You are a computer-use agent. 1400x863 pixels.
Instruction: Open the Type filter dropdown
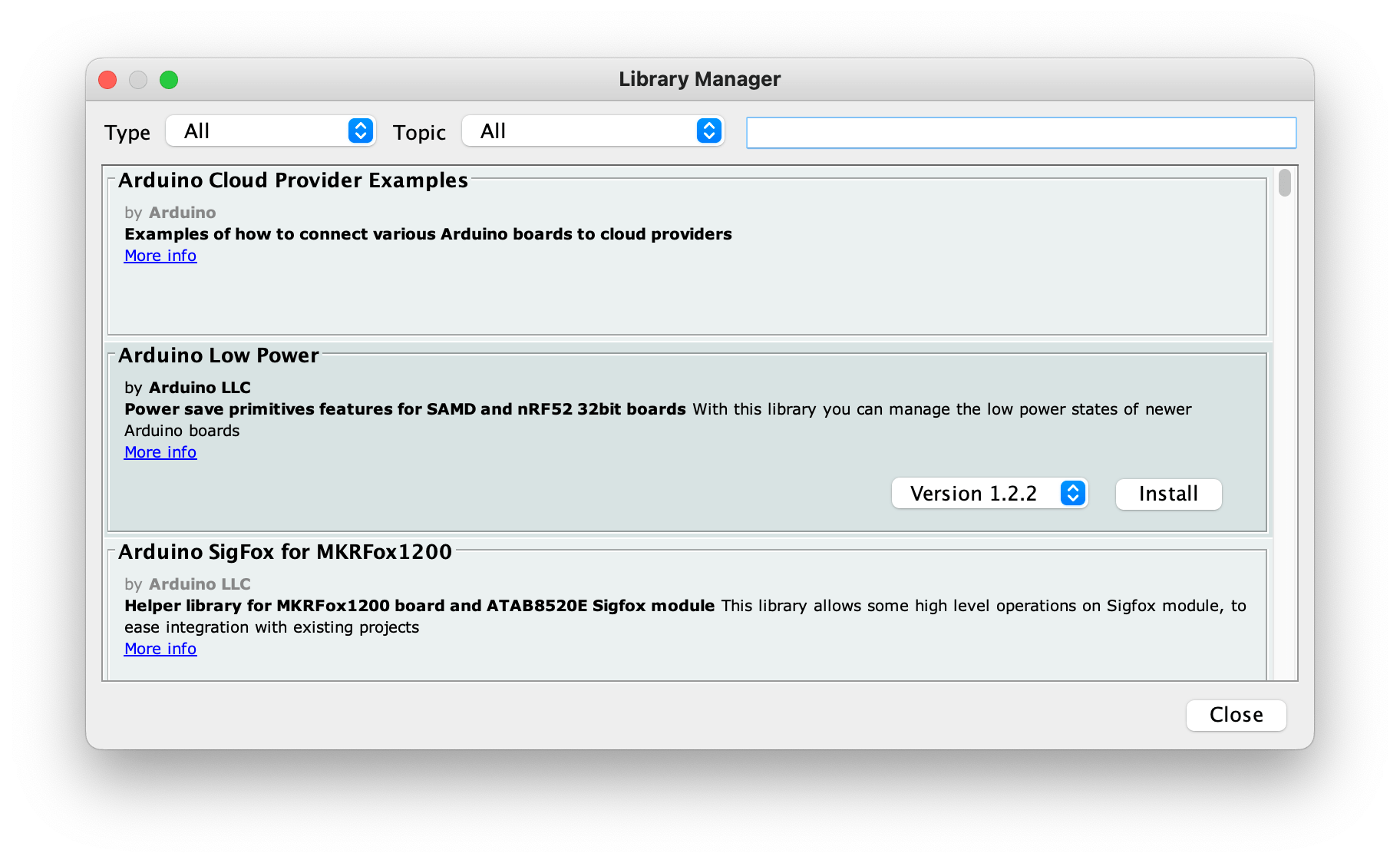coord(270,131)
